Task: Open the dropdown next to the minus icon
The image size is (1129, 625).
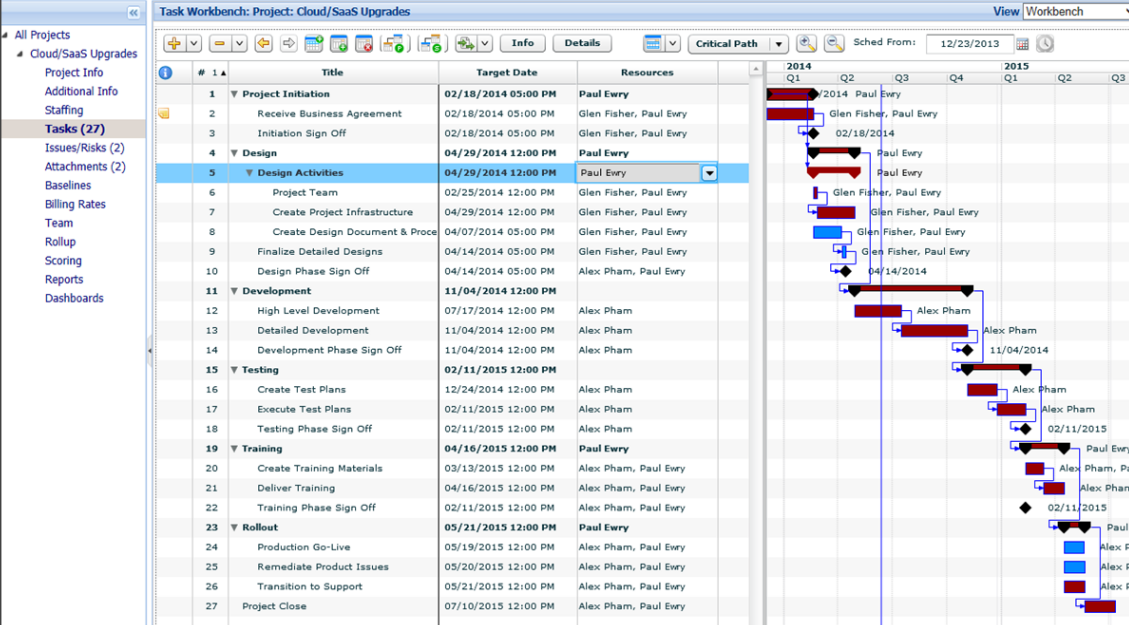Action: tap(240, 43)
